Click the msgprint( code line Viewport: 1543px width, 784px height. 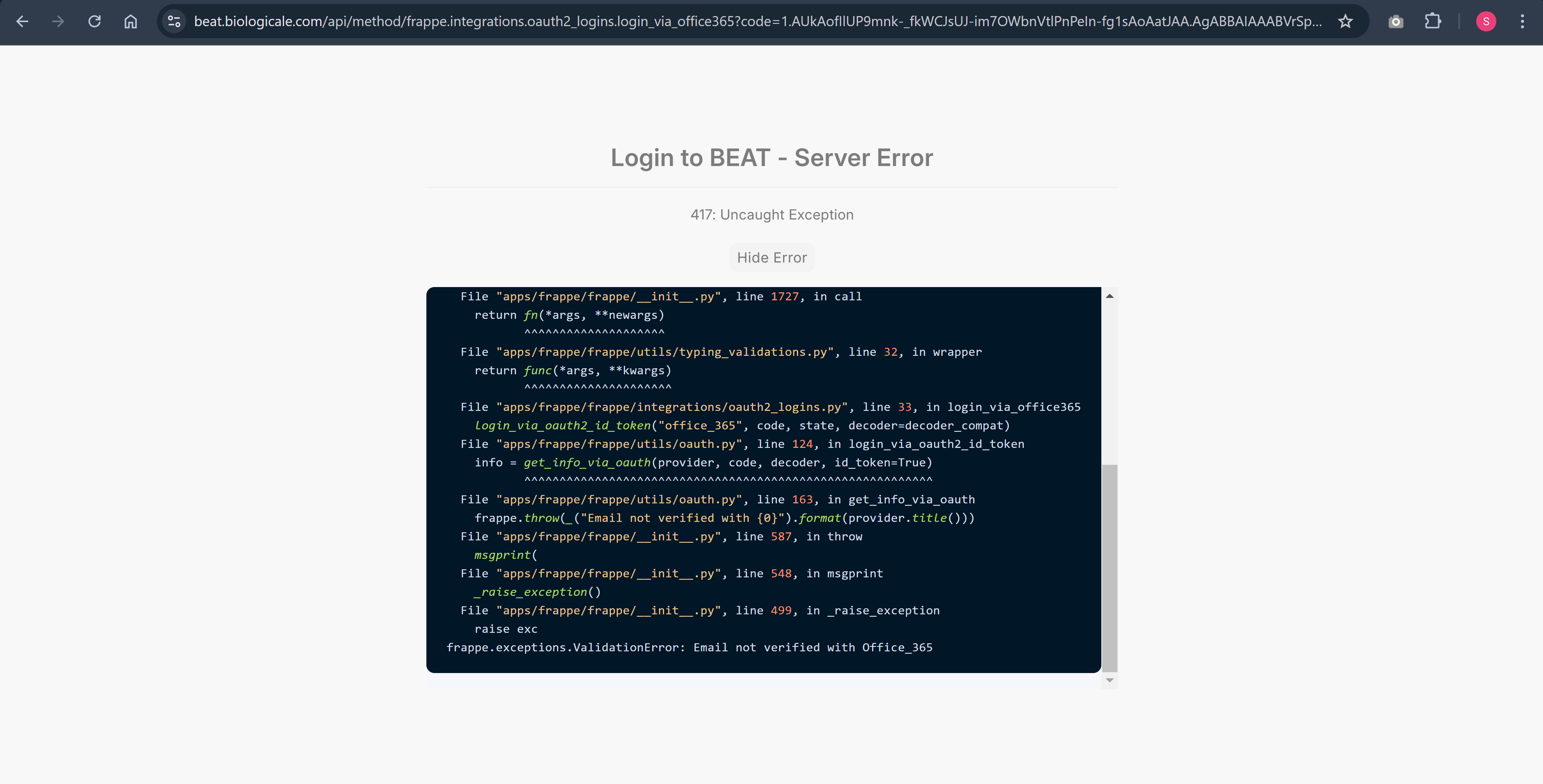point(506,555)
